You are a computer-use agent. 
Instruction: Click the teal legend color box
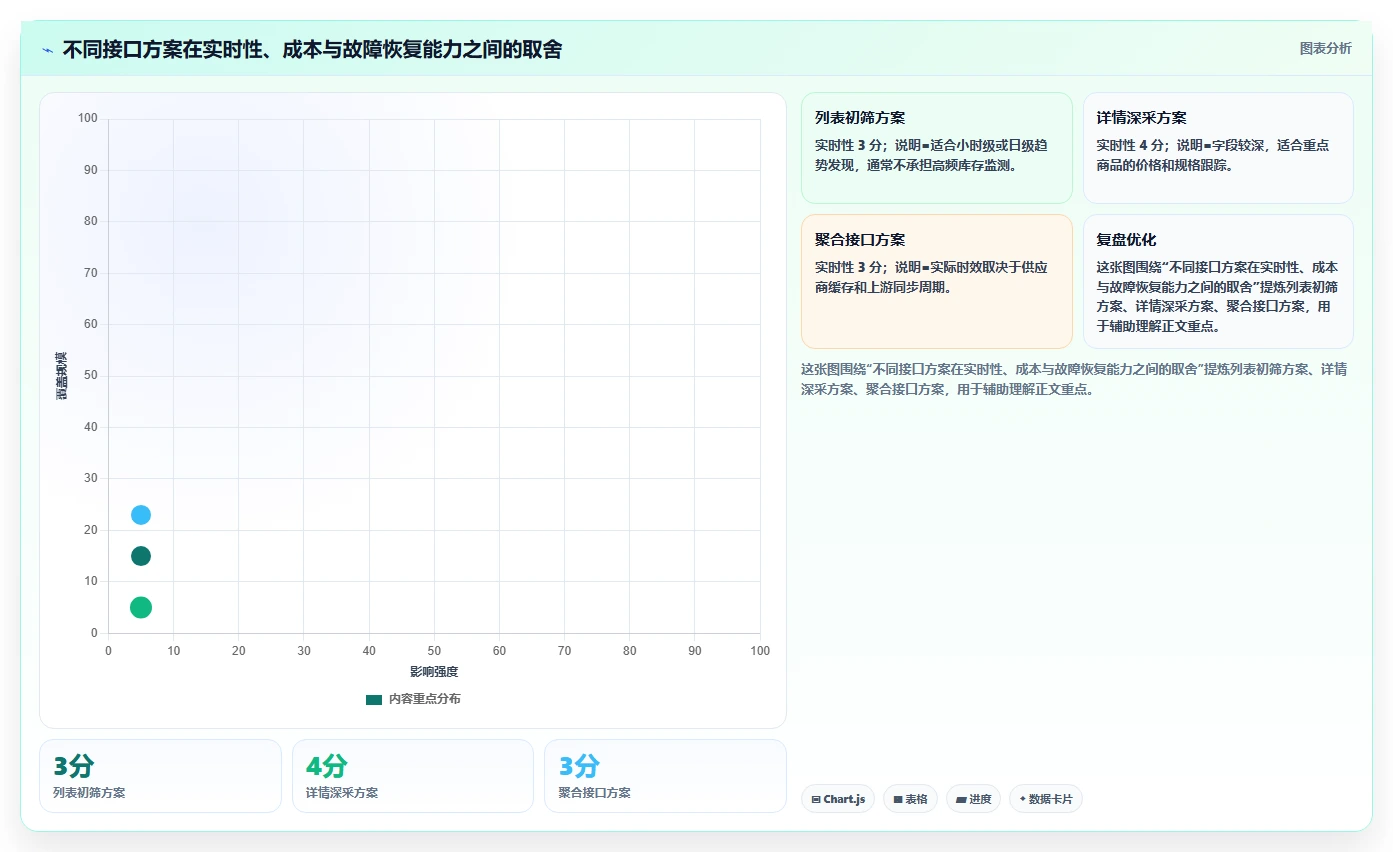click(374, 700)
